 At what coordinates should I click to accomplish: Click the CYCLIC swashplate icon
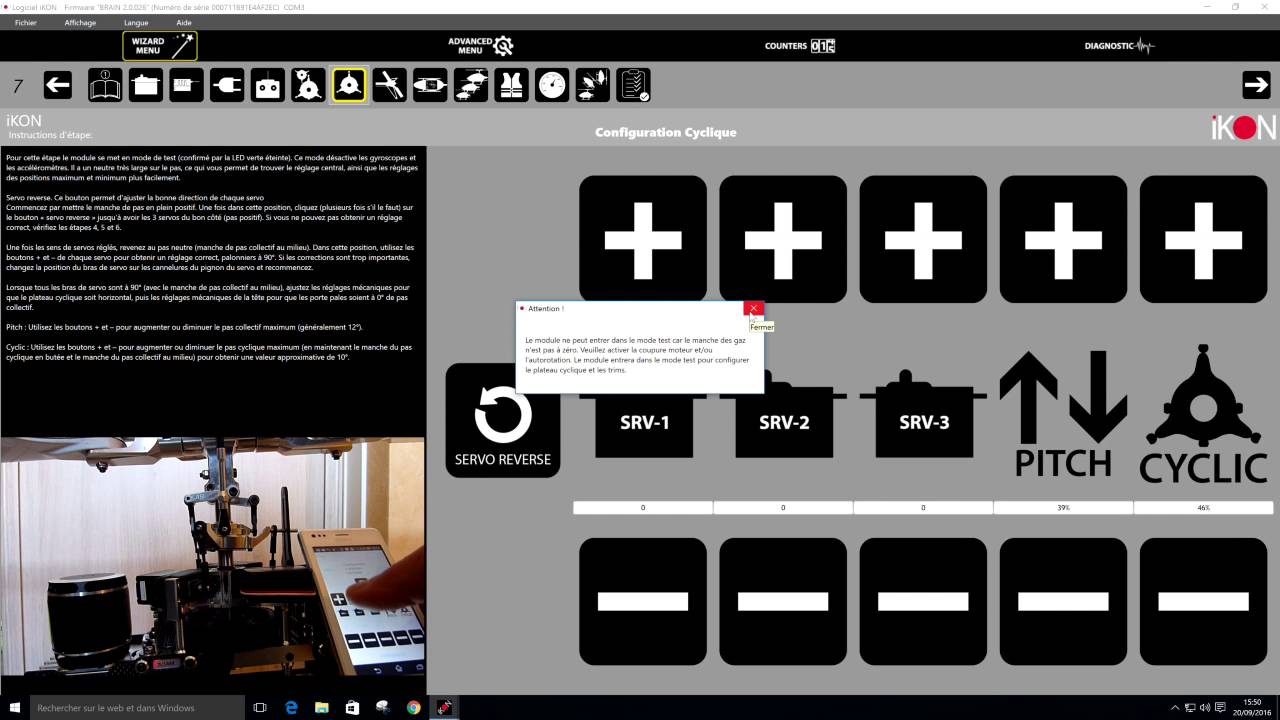pos(1204,414)
